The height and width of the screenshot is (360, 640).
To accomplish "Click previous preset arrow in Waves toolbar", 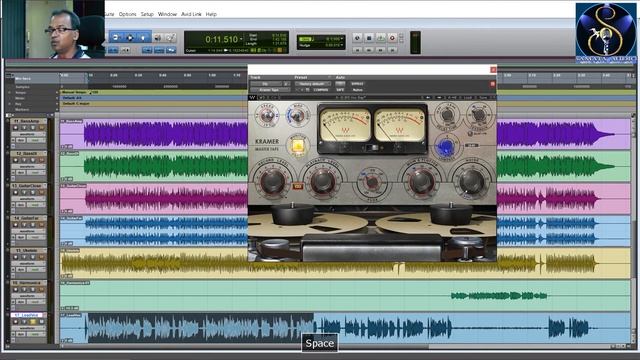I will (x=427, y=98).
